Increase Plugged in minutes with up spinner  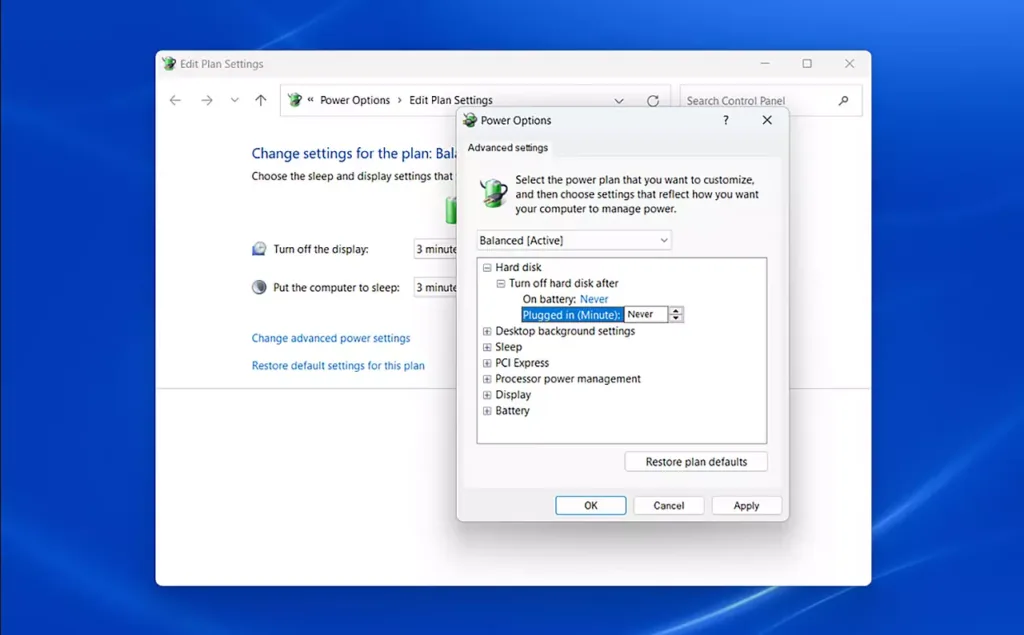click(x=676, y=311)
